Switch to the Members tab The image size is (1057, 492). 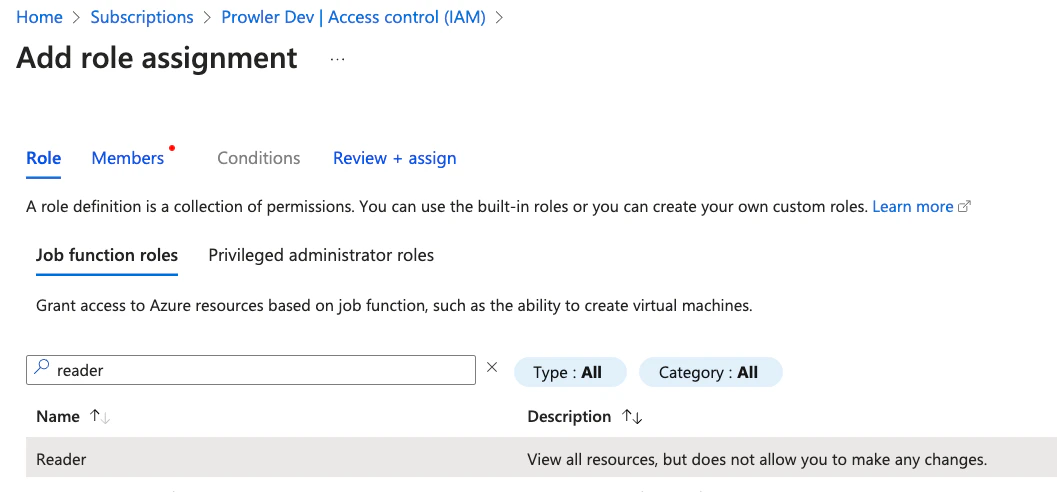127,158
